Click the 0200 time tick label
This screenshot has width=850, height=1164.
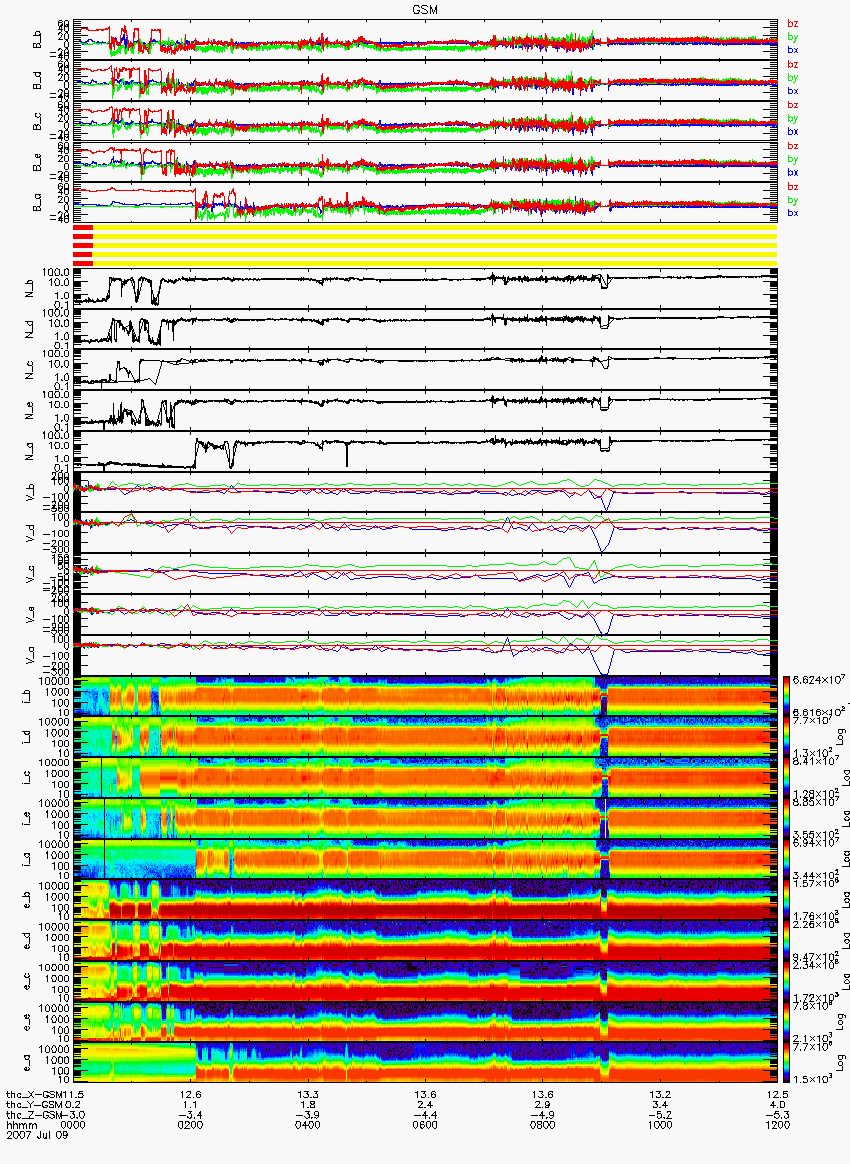[191, 1125]
